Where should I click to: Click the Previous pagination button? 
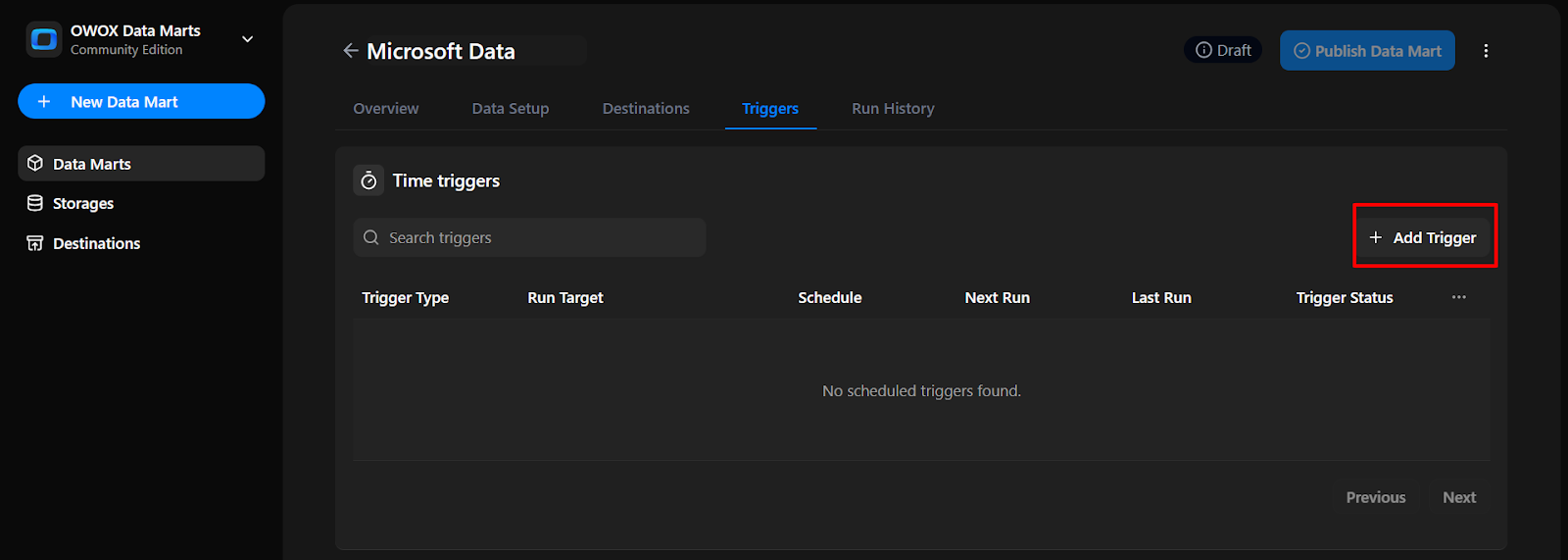(1376, 497)
